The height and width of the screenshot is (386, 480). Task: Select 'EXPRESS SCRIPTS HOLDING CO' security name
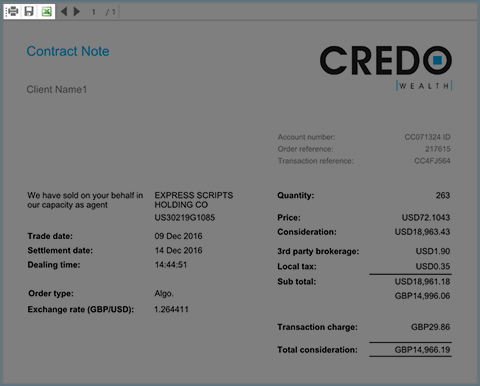pyautogui.click(x=194, y=200)
